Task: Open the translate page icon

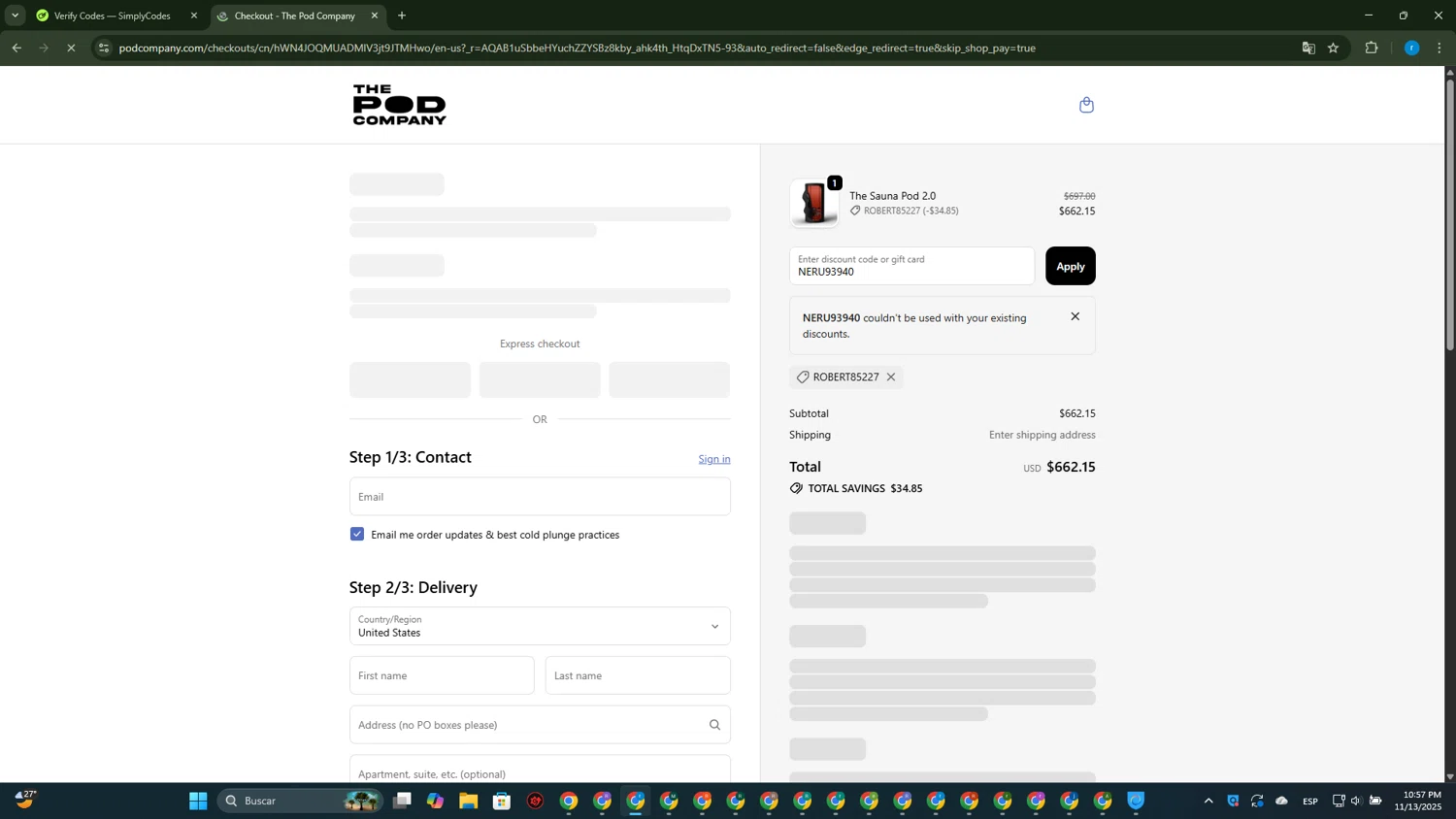Action: (1308, 48)
